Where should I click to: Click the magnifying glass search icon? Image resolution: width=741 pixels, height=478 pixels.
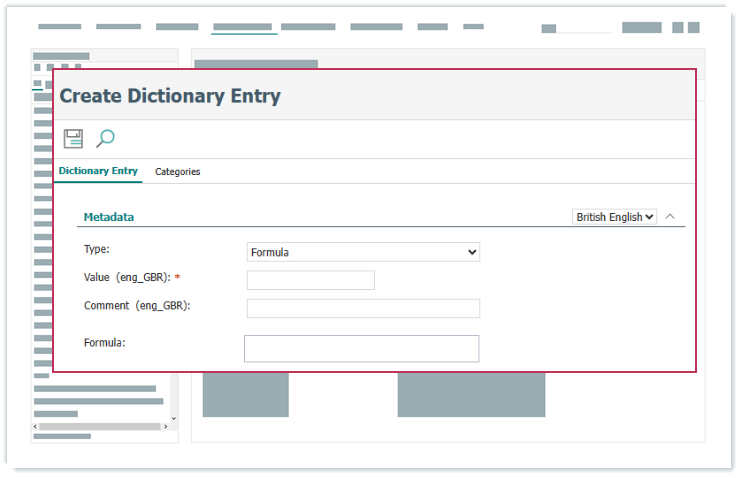point(105,138)
